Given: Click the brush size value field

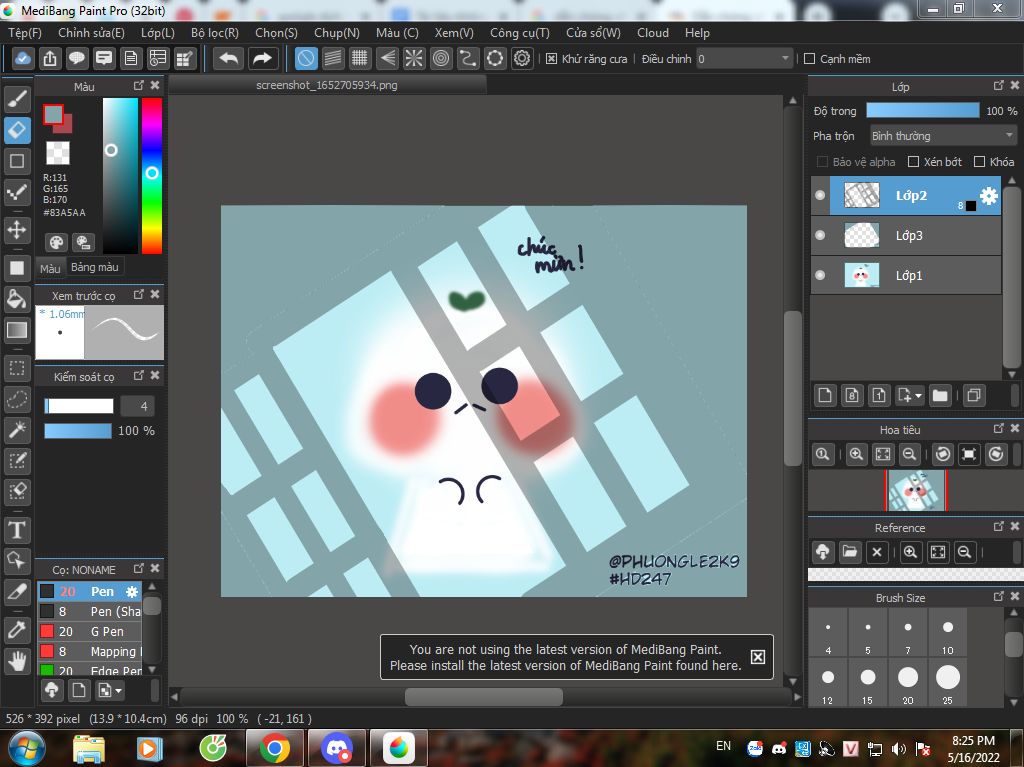Looking at the screenshot, I should (x=137, y=406).
